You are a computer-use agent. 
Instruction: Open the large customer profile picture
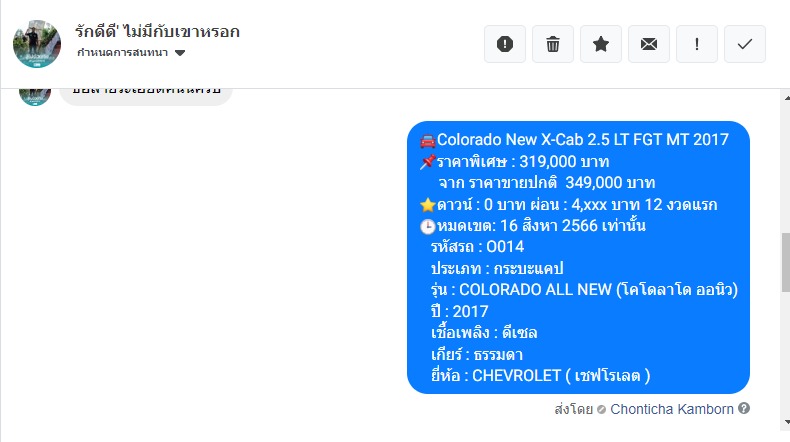pyautogui.click(x=37, y=44)
